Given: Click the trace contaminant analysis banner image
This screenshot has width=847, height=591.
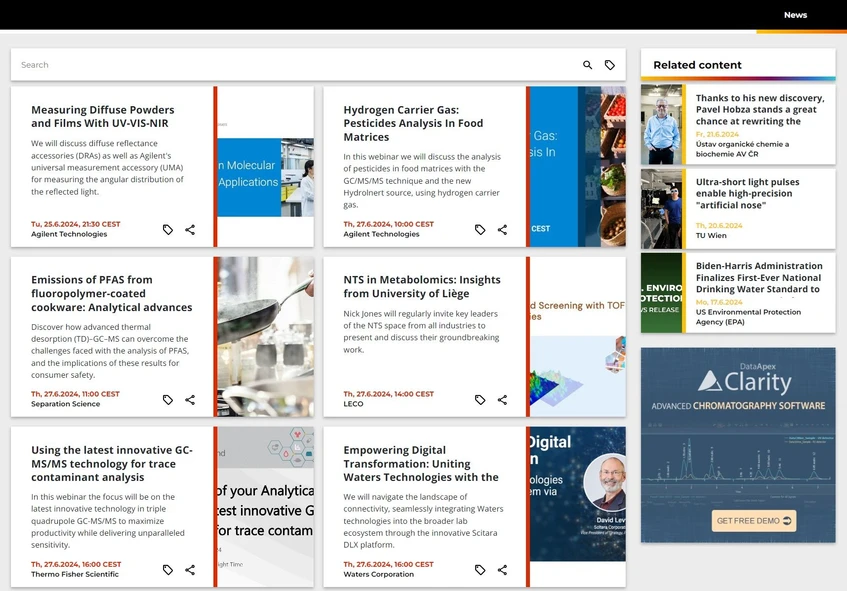Looking at the screenshot, I should [265, 507].
